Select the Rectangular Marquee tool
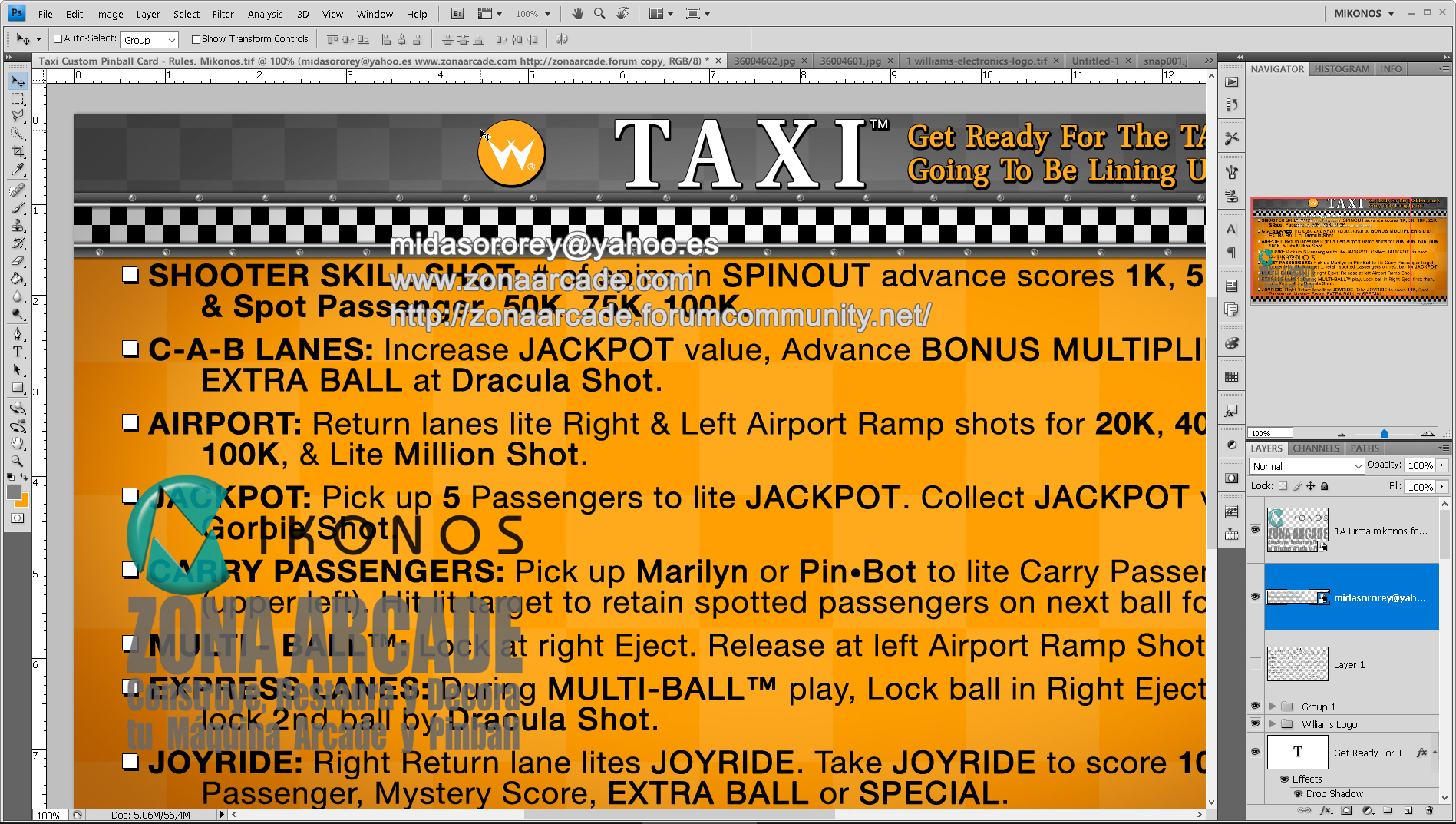 [18, 99]
